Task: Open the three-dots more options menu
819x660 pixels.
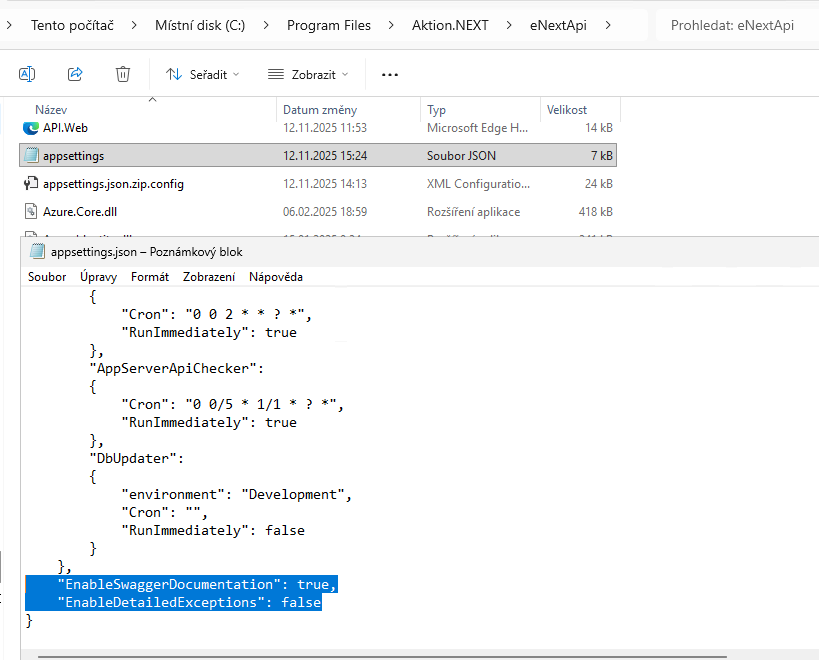Action: click(x=390, y=74)
